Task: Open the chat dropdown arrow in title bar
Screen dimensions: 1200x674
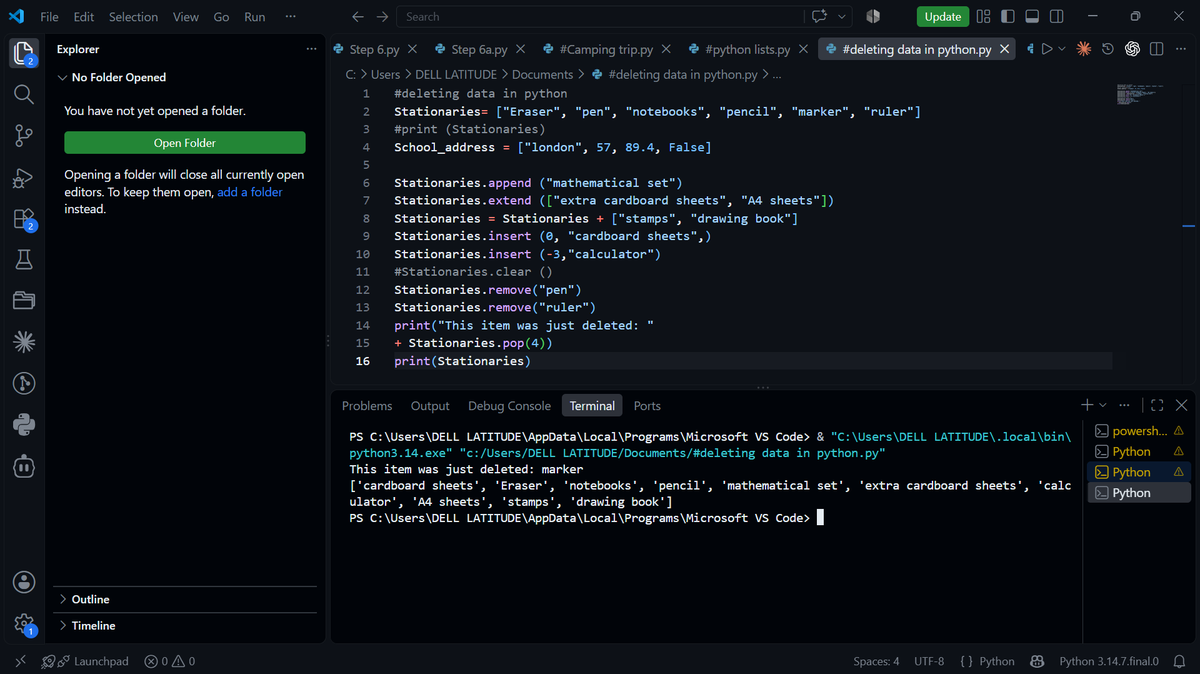Action: tap(843, 17)
